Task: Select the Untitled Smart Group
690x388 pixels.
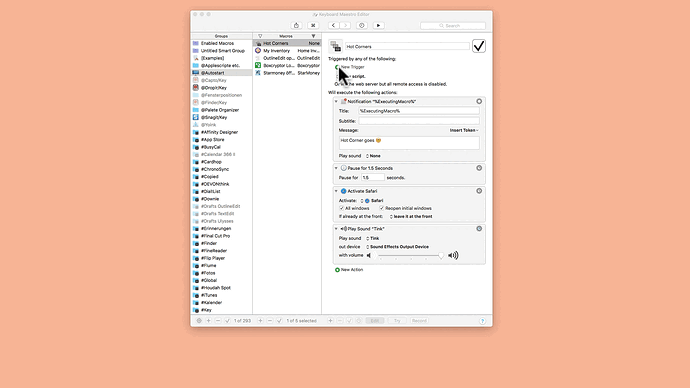Action: point(221,51)
